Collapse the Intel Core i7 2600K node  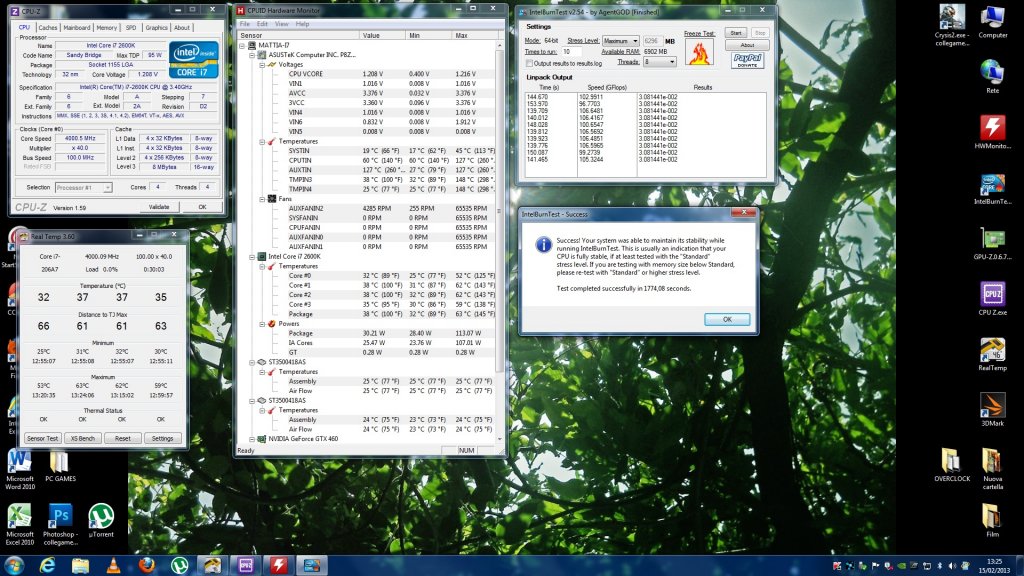(x=252, y=257)
